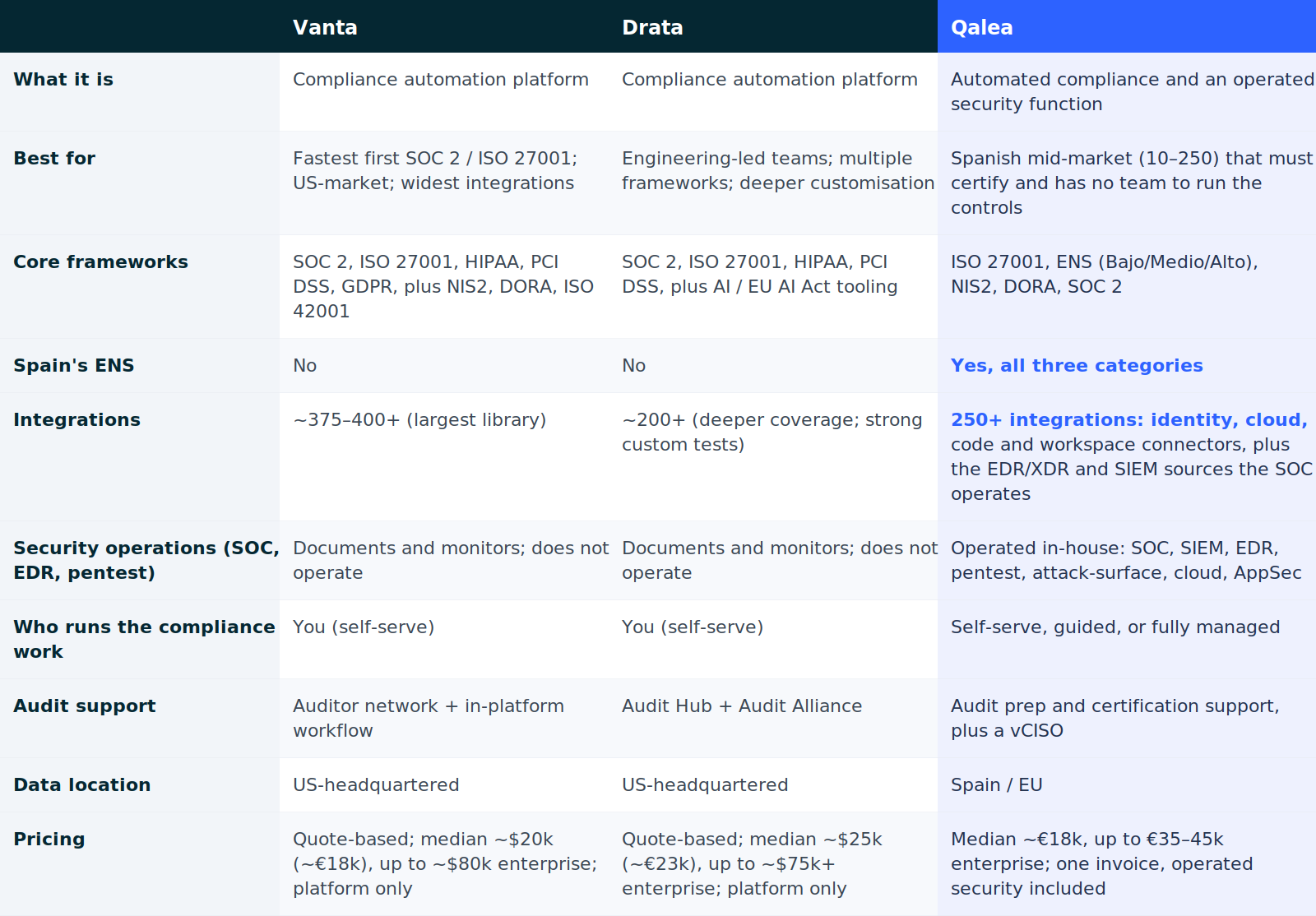
Task: Click Vanta's 'No' under Spain's ENS
Action: [304, 365]
